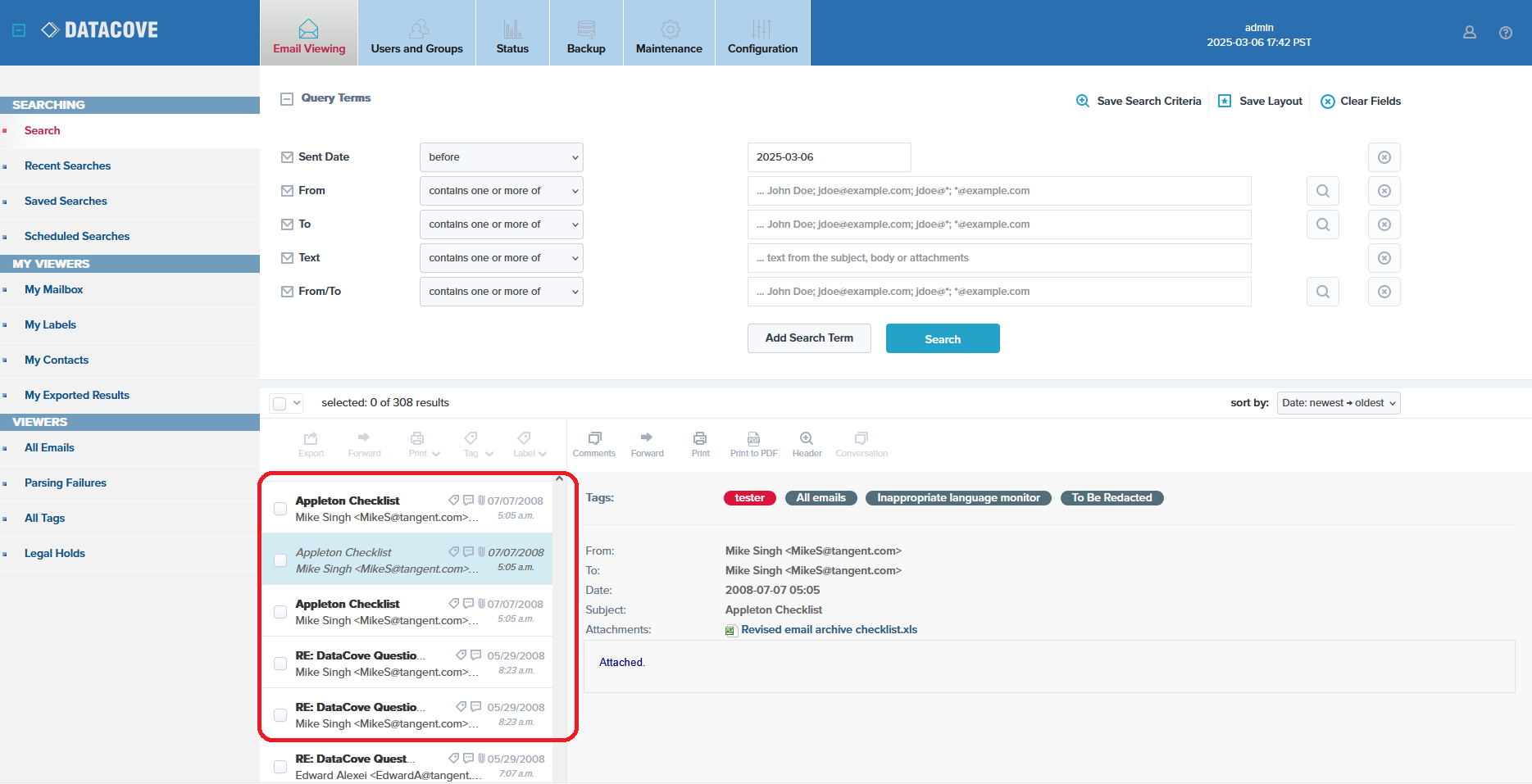Viewport: 1532px width, 784px height.
Task: Click the lookup magnifier beside From field
Action: (1323, 191)
